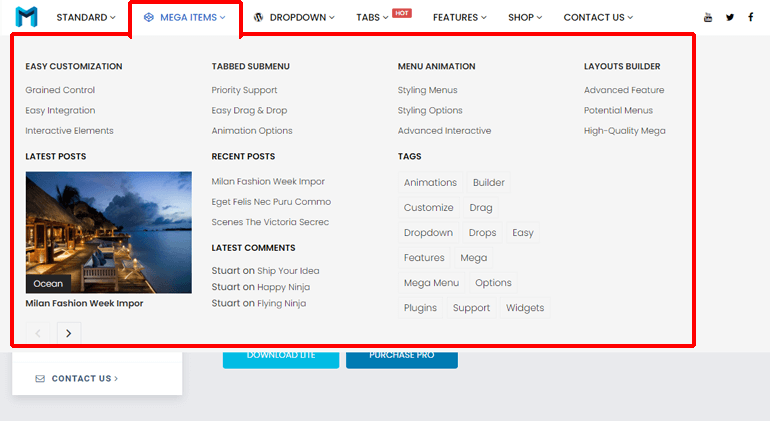Screen dimensions: 770x421
Task: Click the envelope icon beside Contact Us
Action: coord(40,379)
